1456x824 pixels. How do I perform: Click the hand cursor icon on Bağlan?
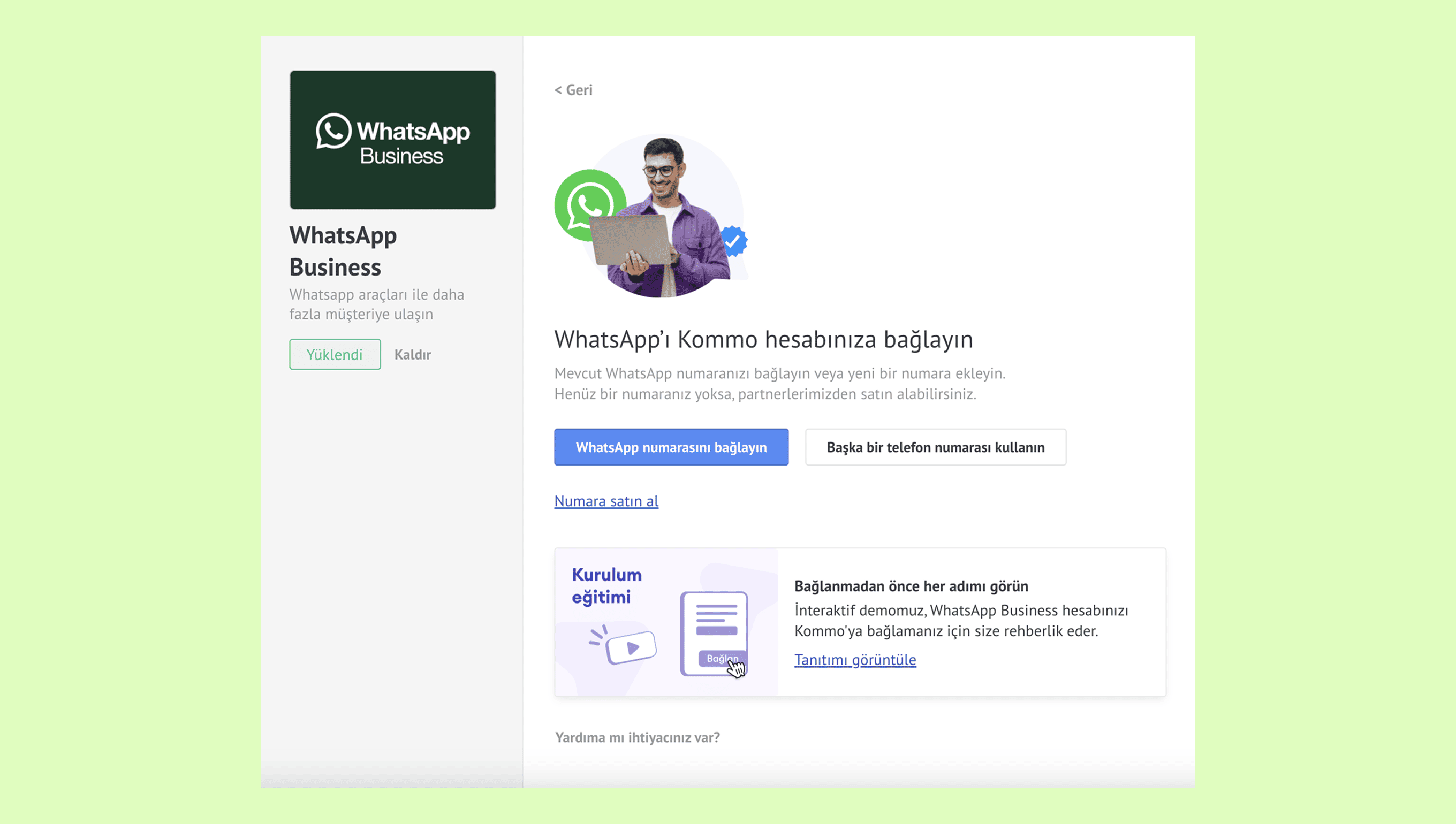pyautogui.click(x=736, y=669)
